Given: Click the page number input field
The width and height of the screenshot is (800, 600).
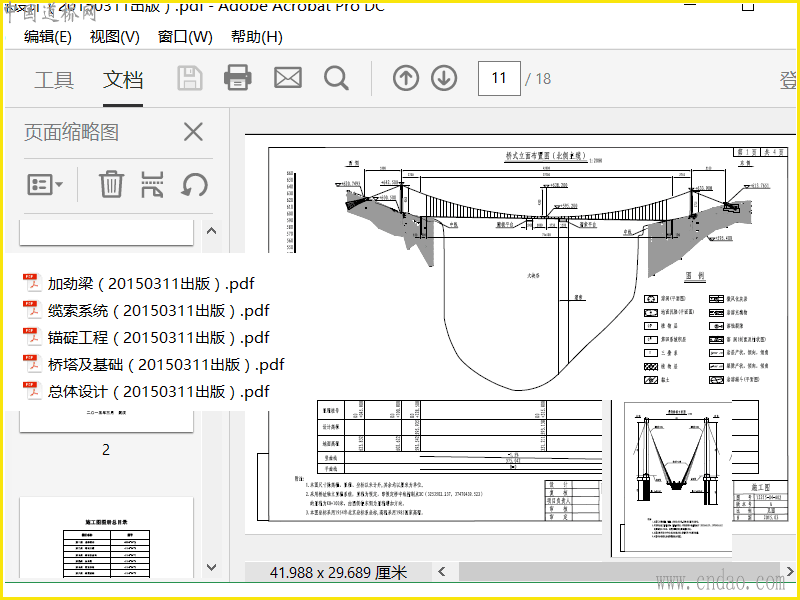Looking at the screenshot, I should pos(499,78).
